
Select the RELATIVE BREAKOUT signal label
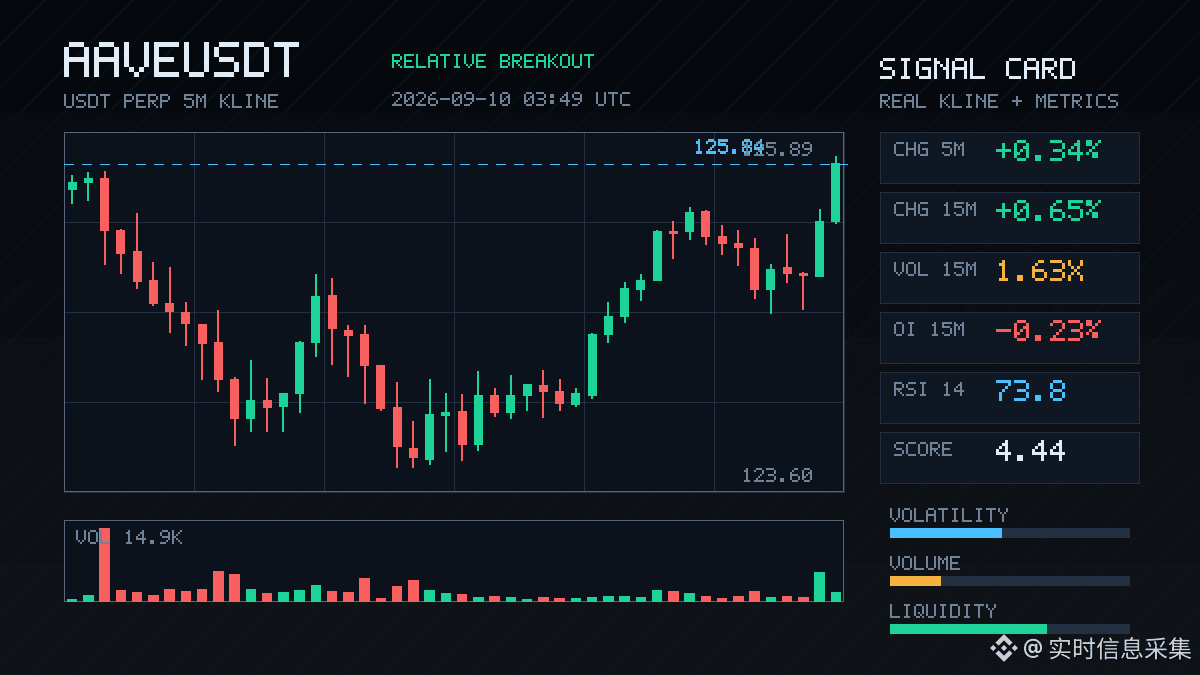[x=492, y=61]
